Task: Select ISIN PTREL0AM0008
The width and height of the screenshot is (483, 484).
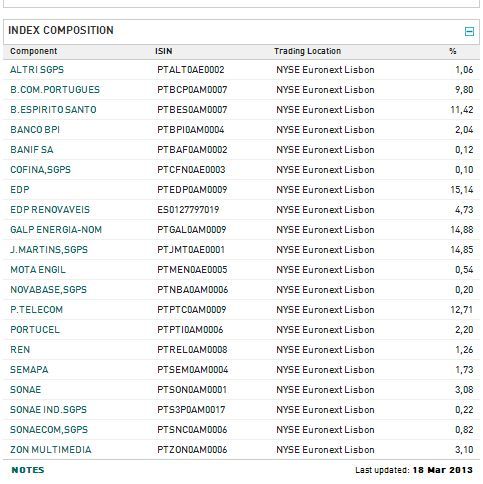Action: coord(192,350)
